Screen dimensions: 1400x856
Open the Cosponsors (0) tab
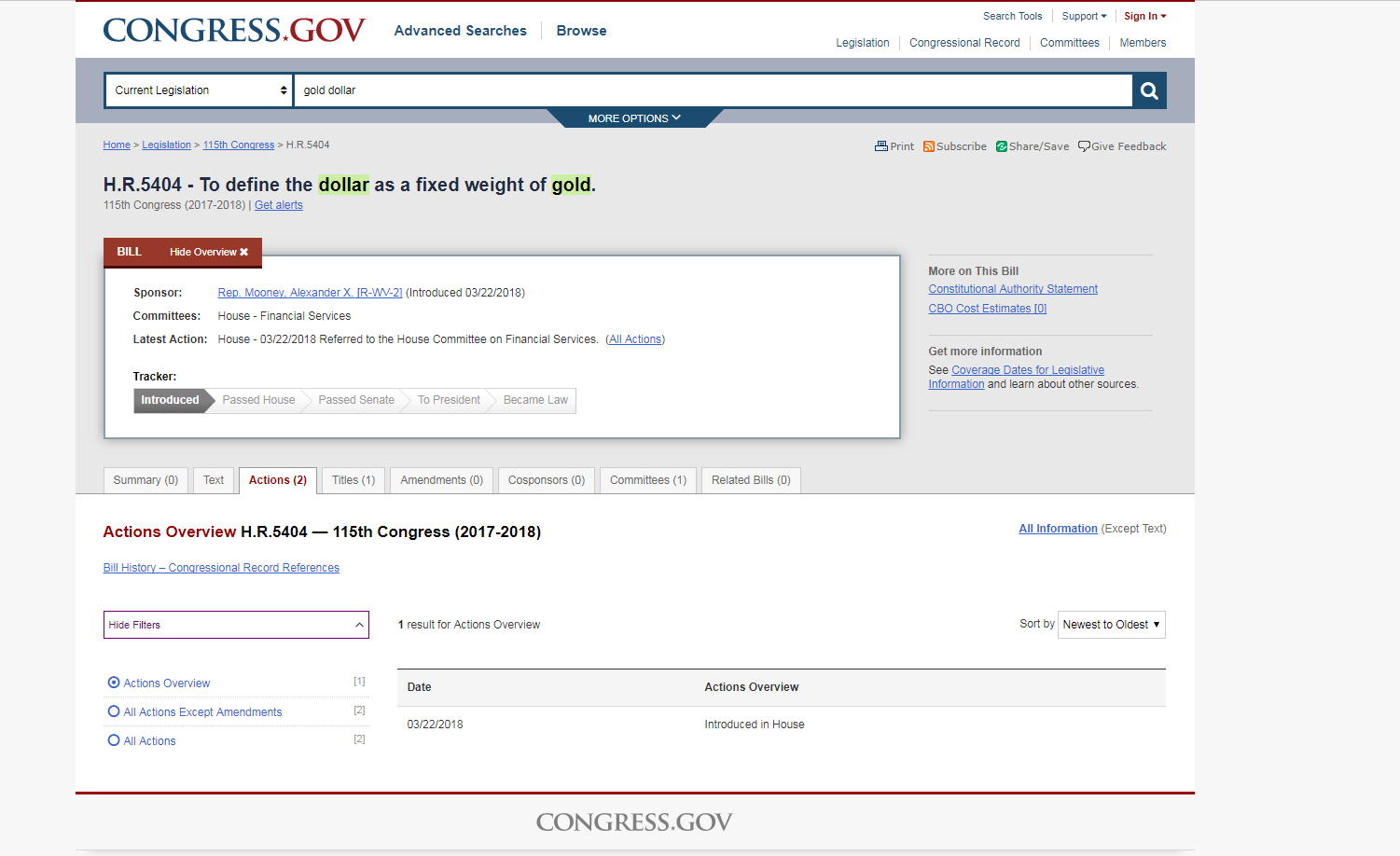547,480
